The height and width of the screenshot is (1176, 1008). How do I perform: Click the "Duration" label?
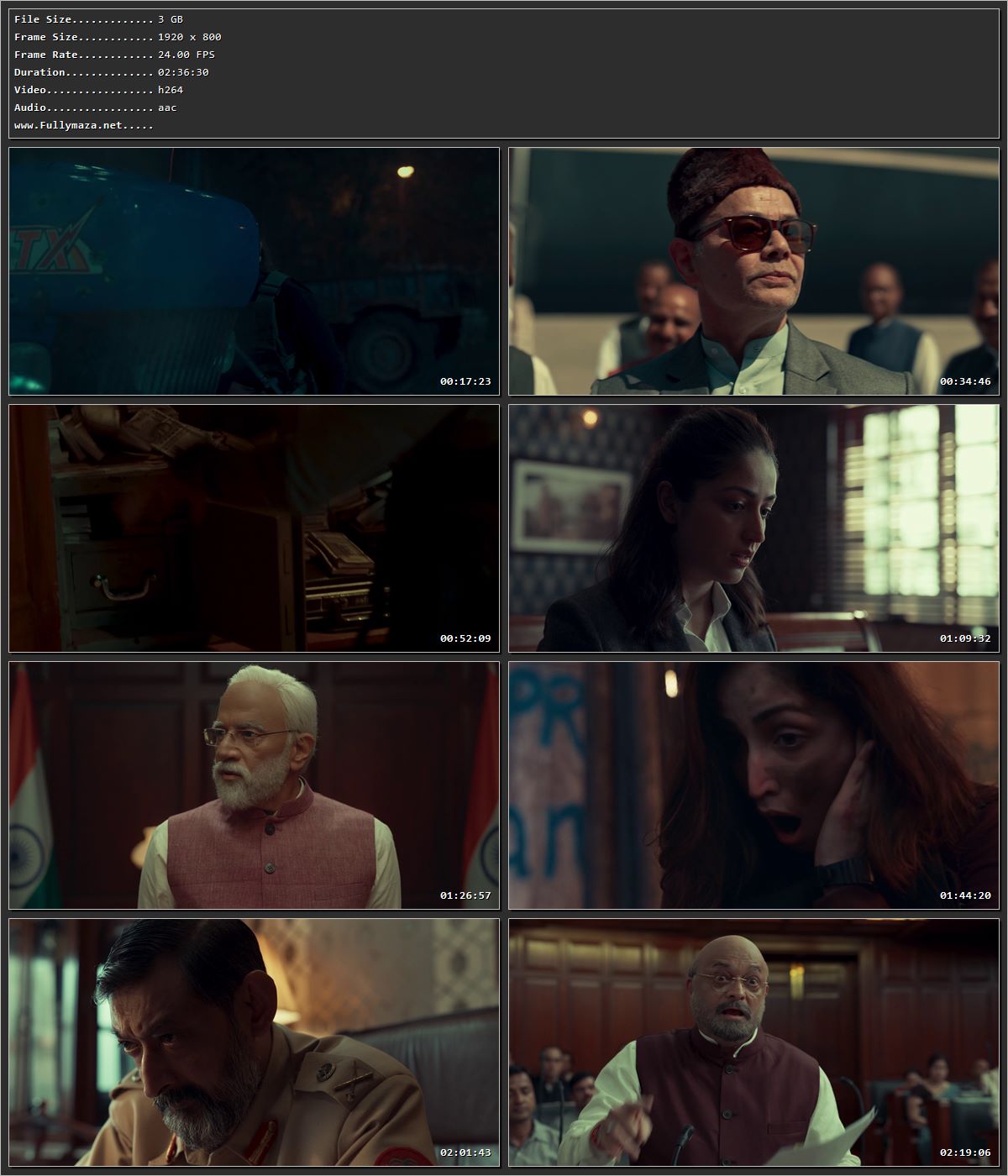[39, 72]
